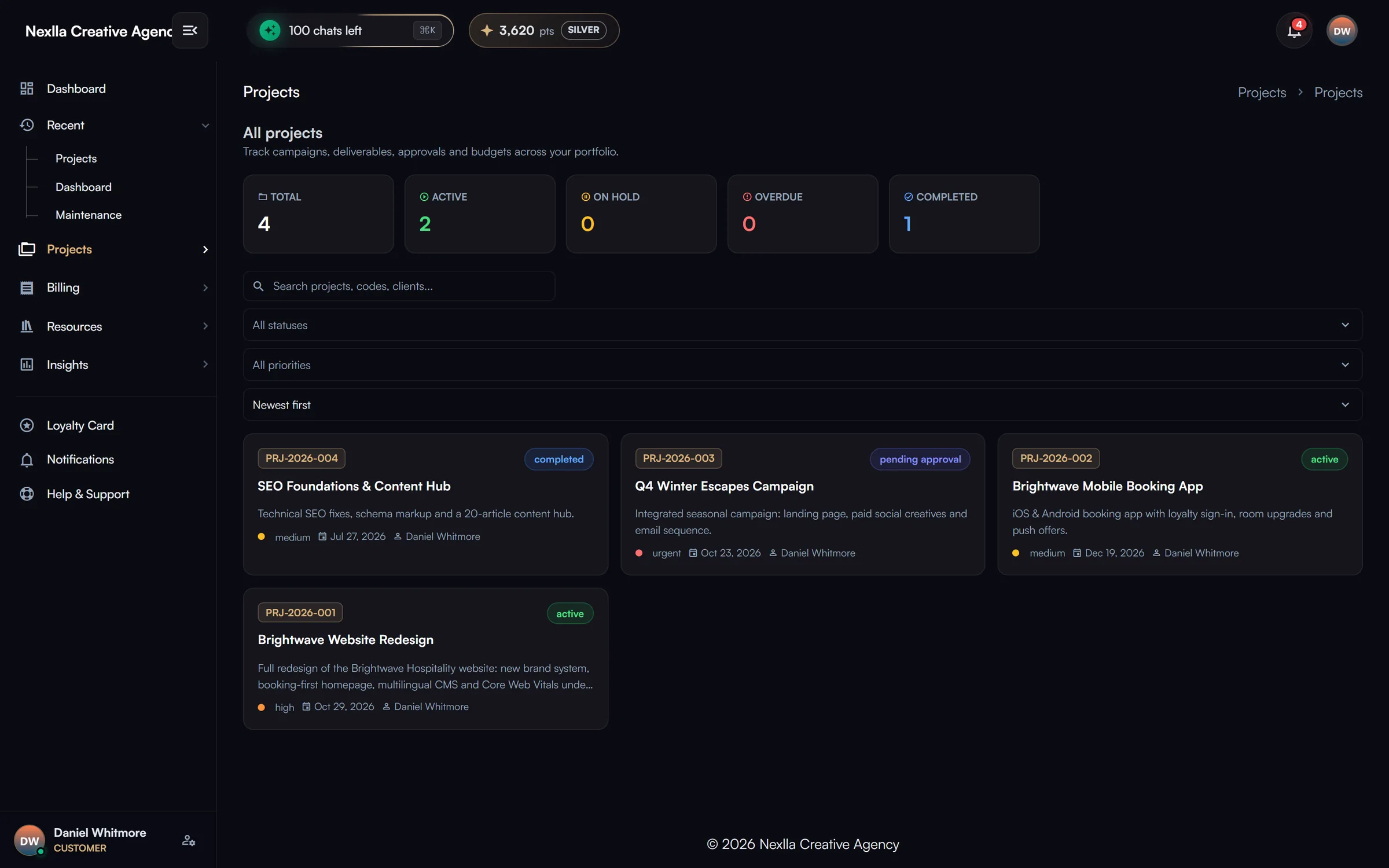The width and height of the screenshot is (1389, 868).
Task: Collapse the Recent section chevron
Action: 205,126
